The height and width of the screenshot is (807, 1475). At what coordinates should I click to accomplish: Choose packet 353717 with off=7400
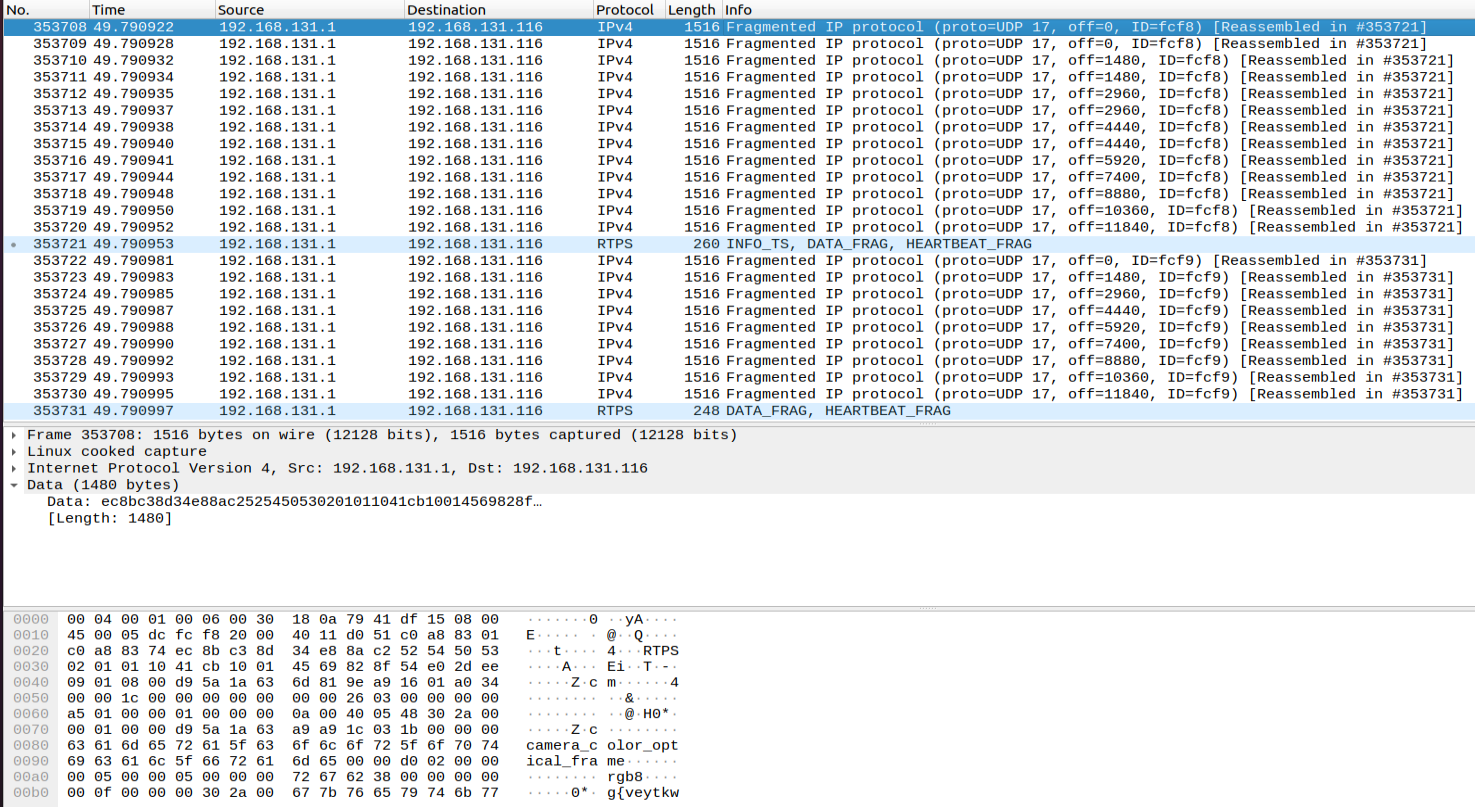pos(738,177)
